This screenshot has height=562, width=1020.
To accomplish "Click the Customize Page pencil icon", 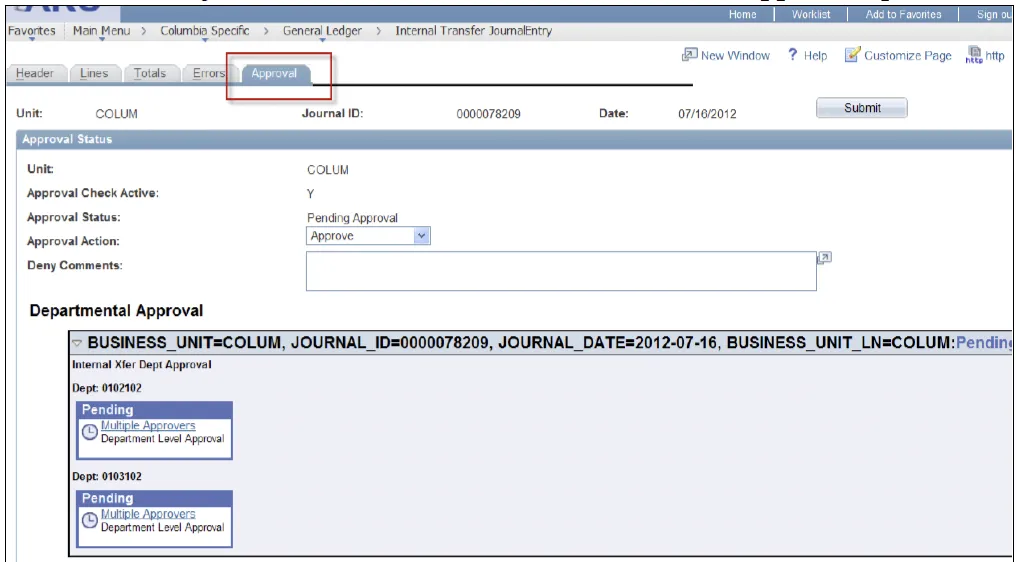I will tap(852, 55).
